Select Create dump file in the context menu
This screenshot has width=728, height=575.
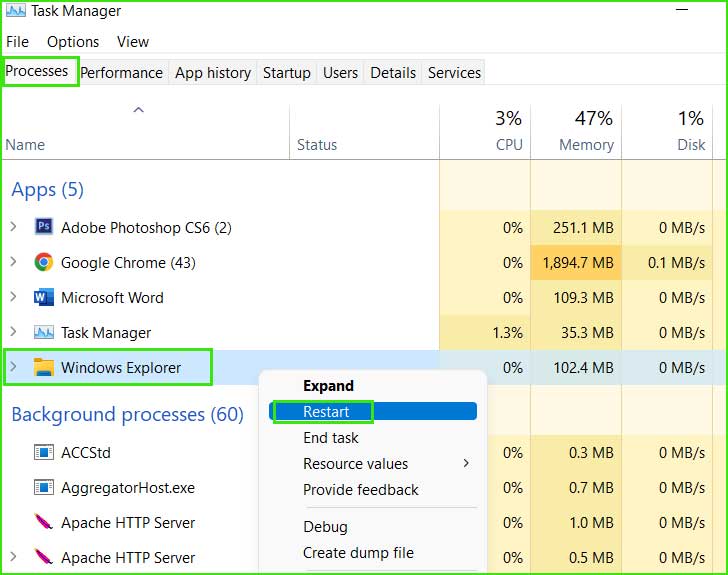point(358,553)
